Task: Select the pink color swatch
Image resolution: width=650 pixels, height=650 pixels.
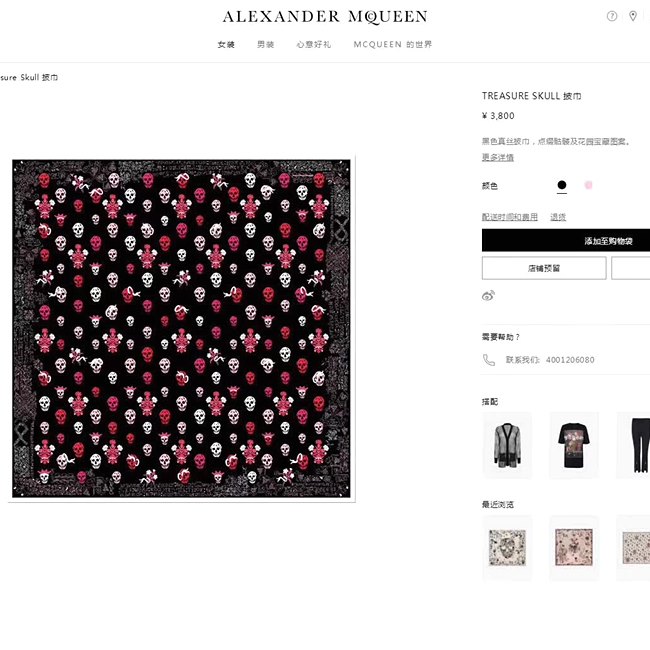Action: click(588, 185)
